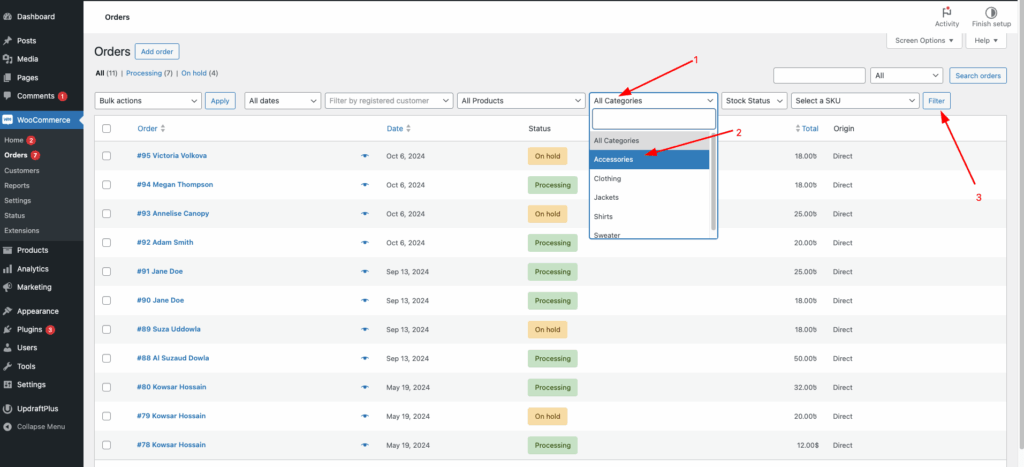Select Shirts in the category list
Image resolution: width=1024 pixels, height=467 pixels.
[649, 216]
